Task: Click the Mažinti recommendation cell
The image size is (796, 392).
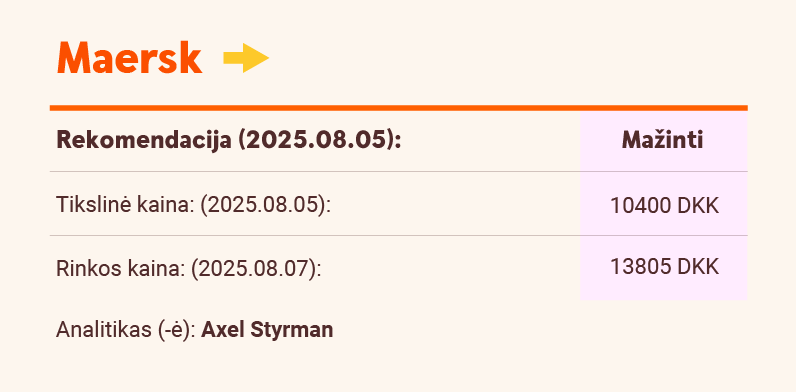Action: 663,140
